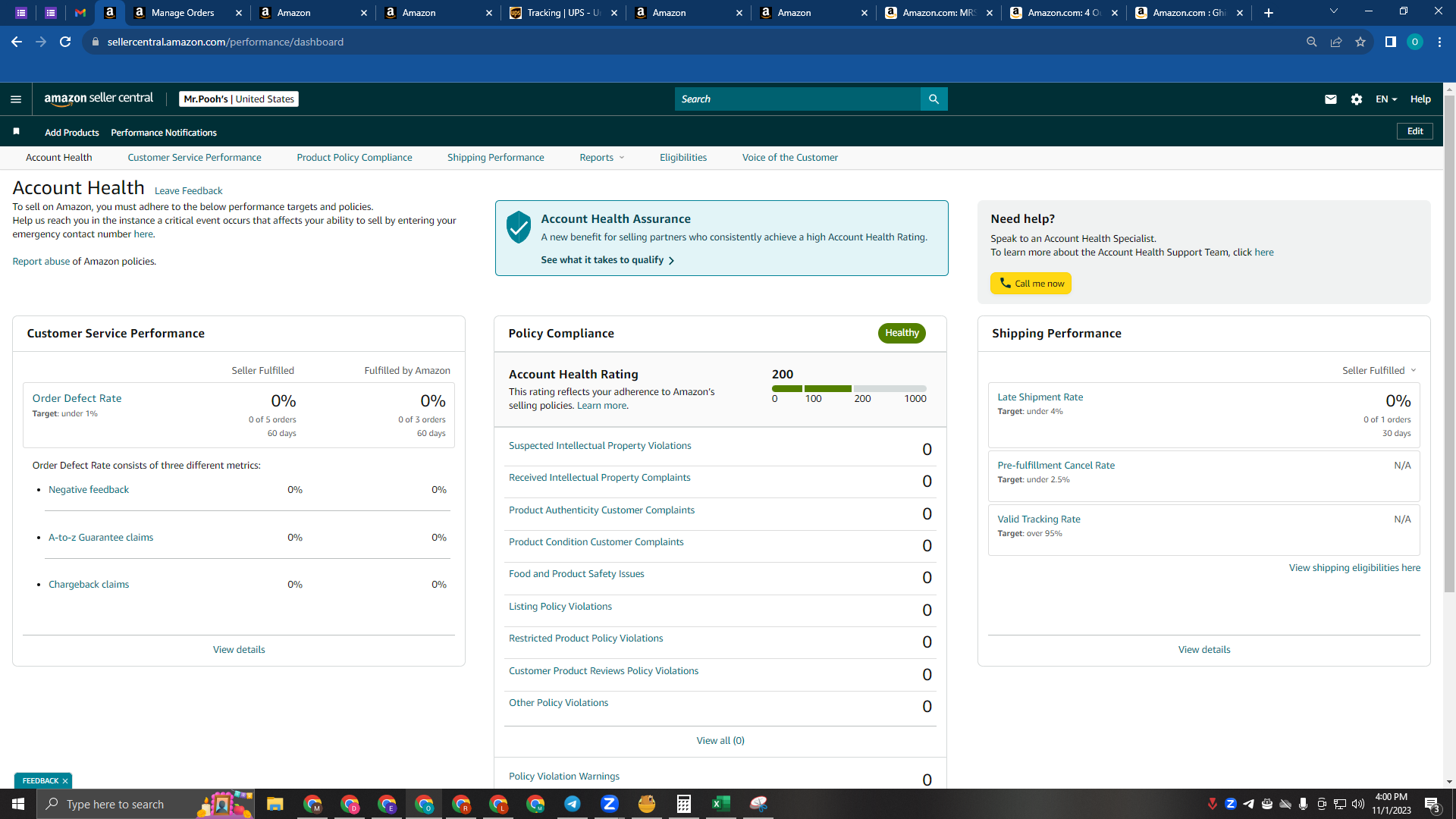Switch to the Manage Orders browser tab
Screen dimensions: 1456x819
point(182,13)
